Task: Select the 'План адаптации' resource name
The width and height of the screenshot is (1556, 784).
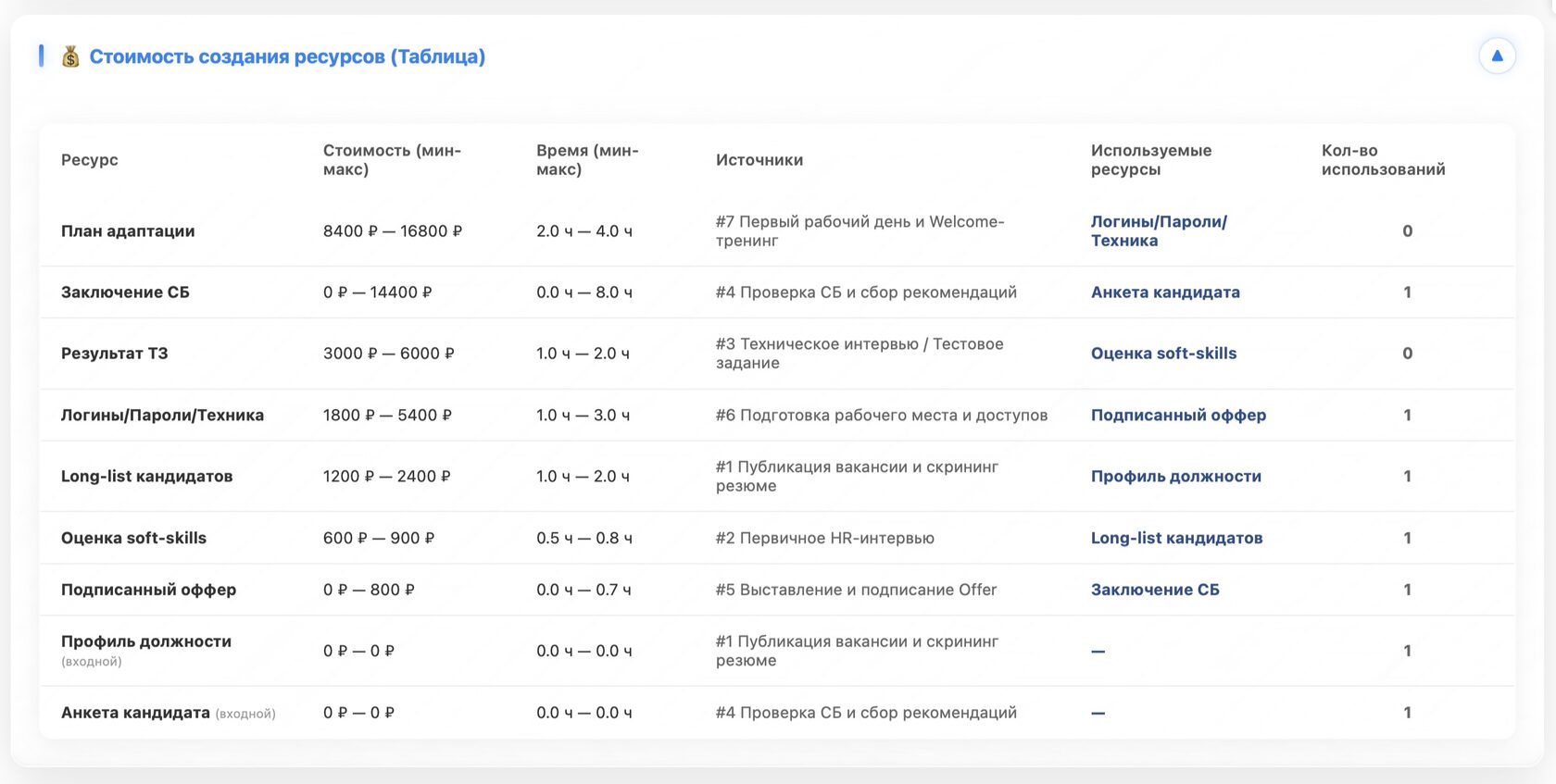Action: pyautogui.click(x=128, y=230)
